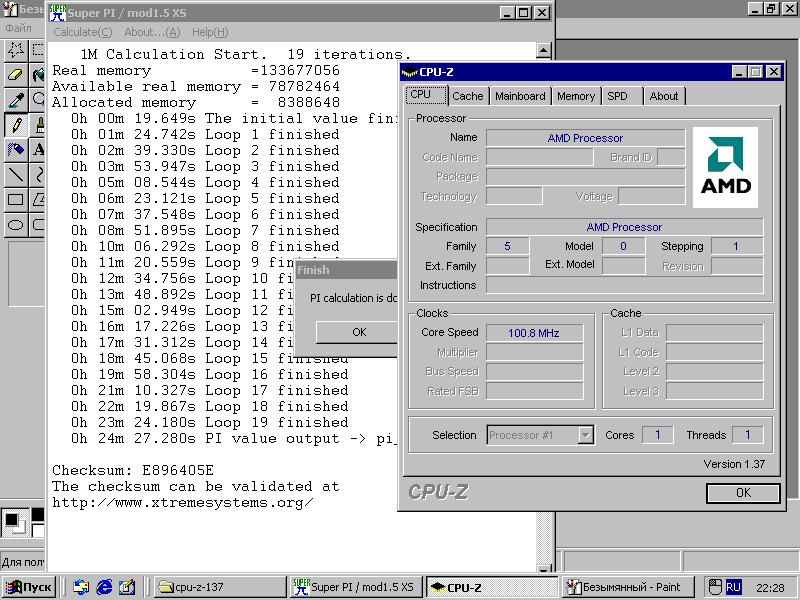800x600 pixels.
Task: Click the Specification field showing AMD Processor
Action: [624, 227]
